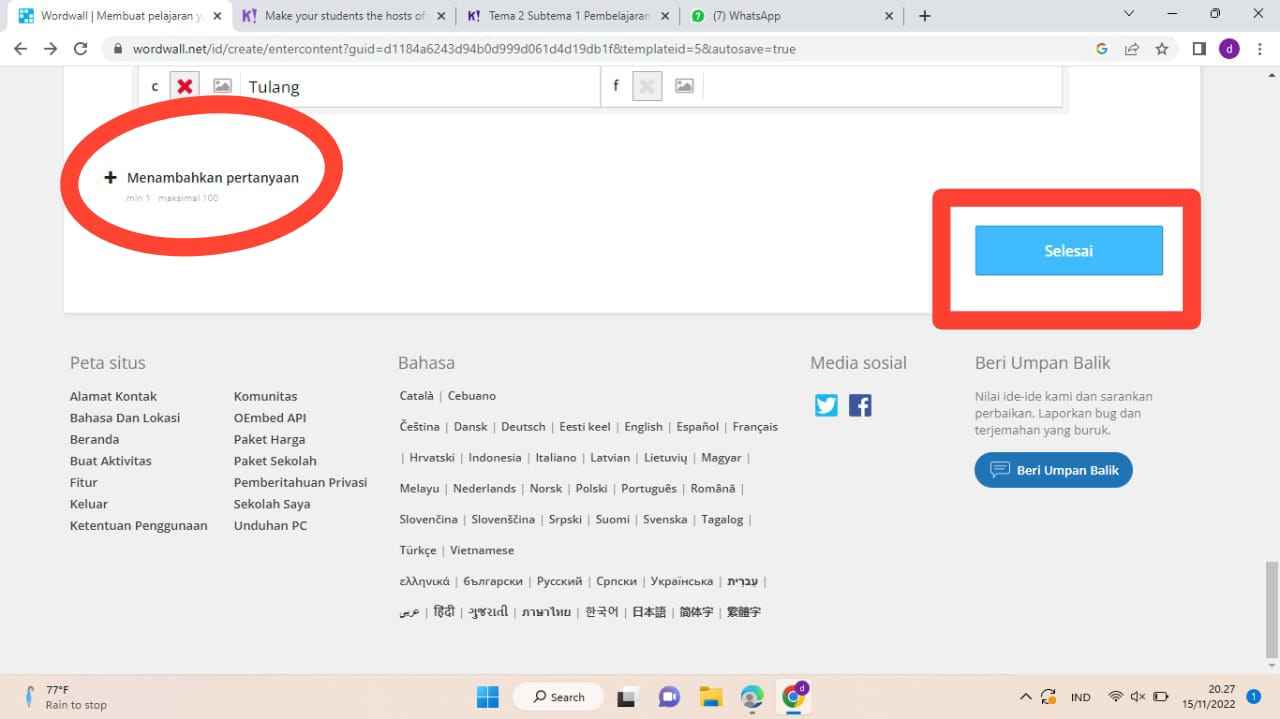Switch language to English
The image size is (1280, 719).
point(643,427)
